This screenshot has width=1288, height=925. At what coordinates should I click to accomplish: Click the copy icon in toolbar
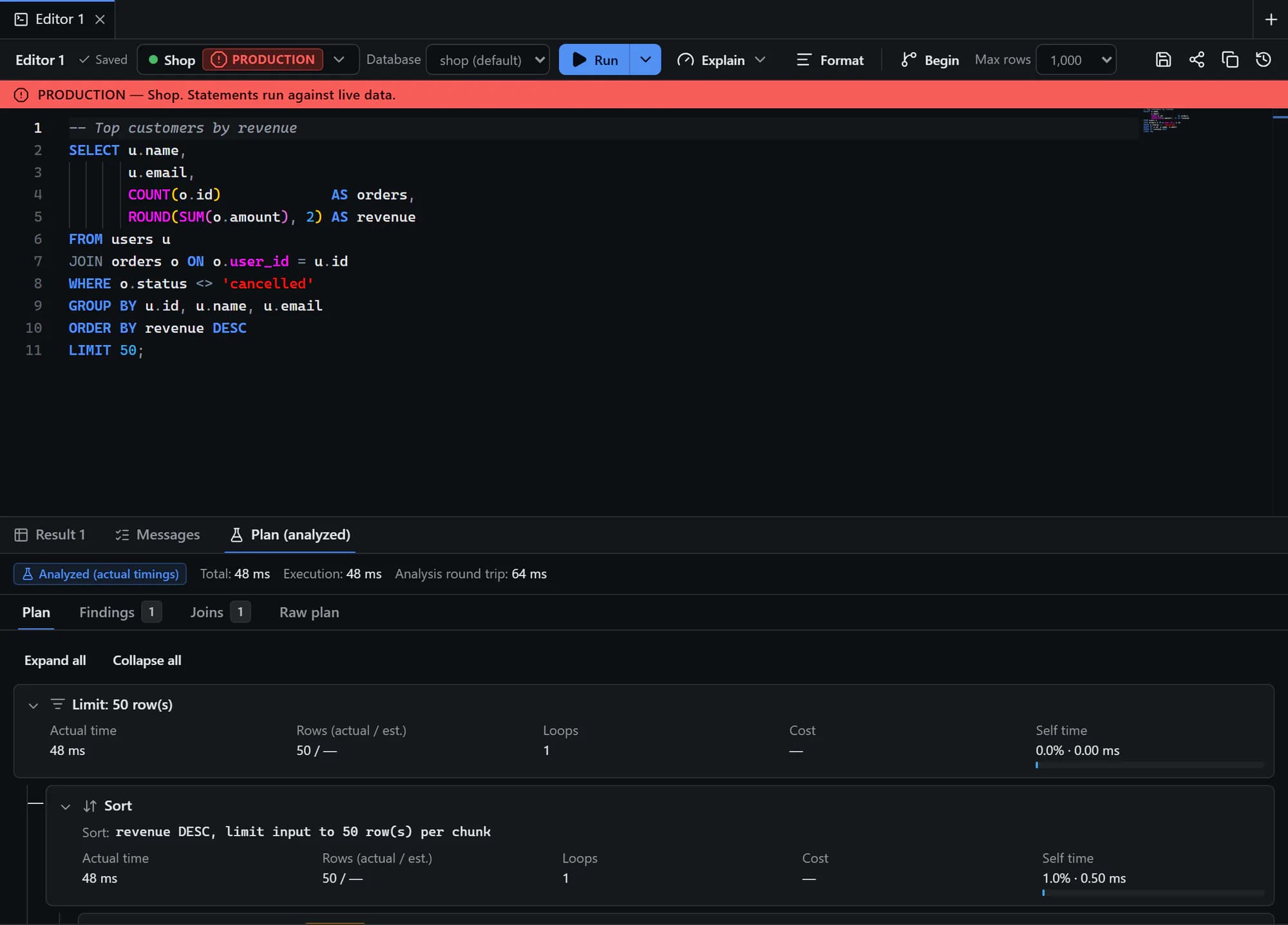coord(1230,60)
